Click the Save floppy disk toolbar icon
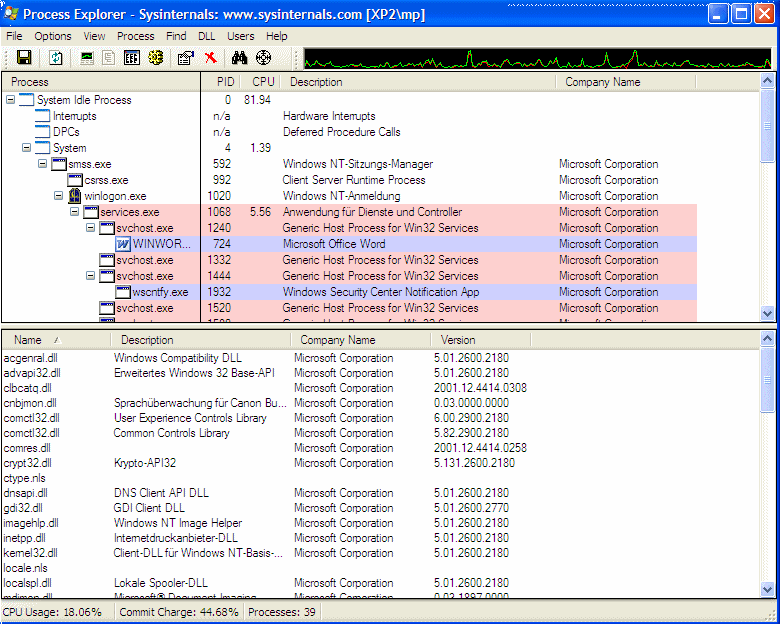The width and height of the screenshot is (780, 624). pyautogui.click(x=24, y=58)
